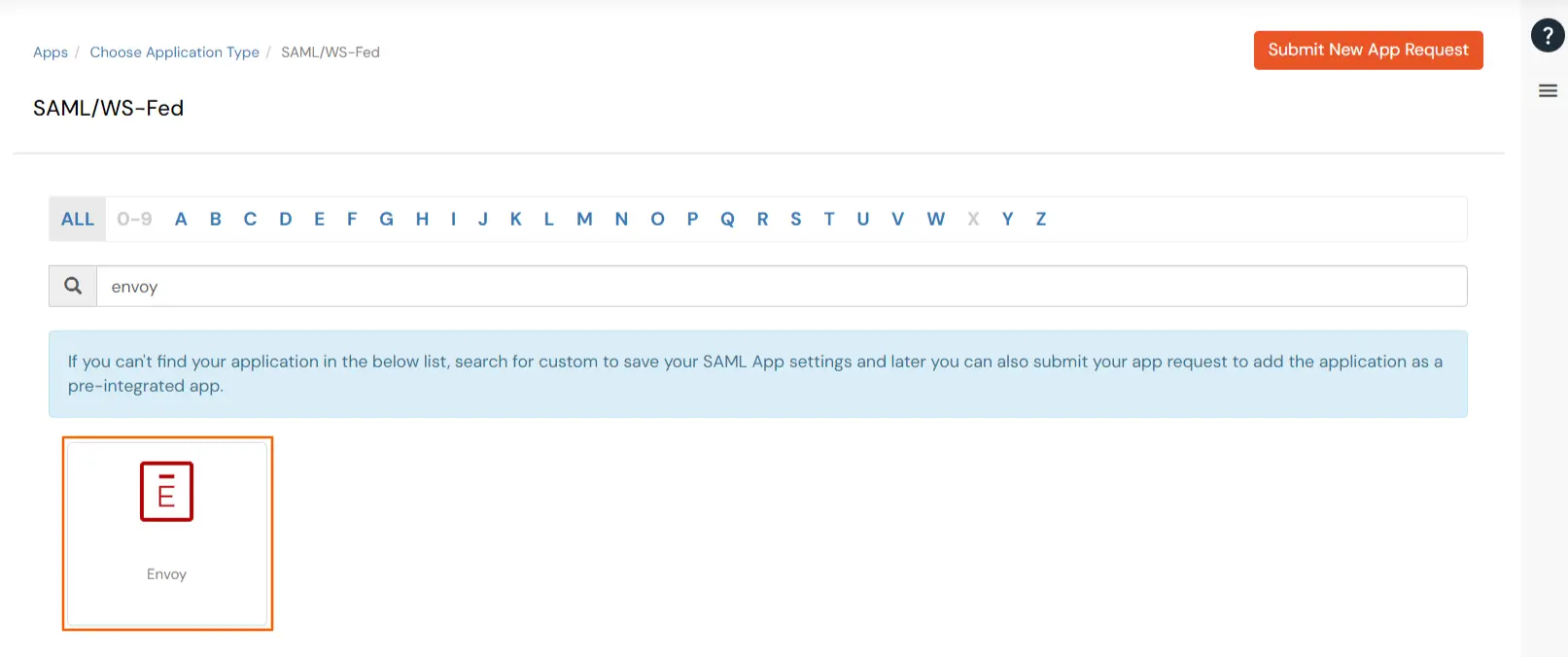Viewport: 1568px width, 657px height.
Task: Filter apps by letter E
Action: tap(319, 220)
